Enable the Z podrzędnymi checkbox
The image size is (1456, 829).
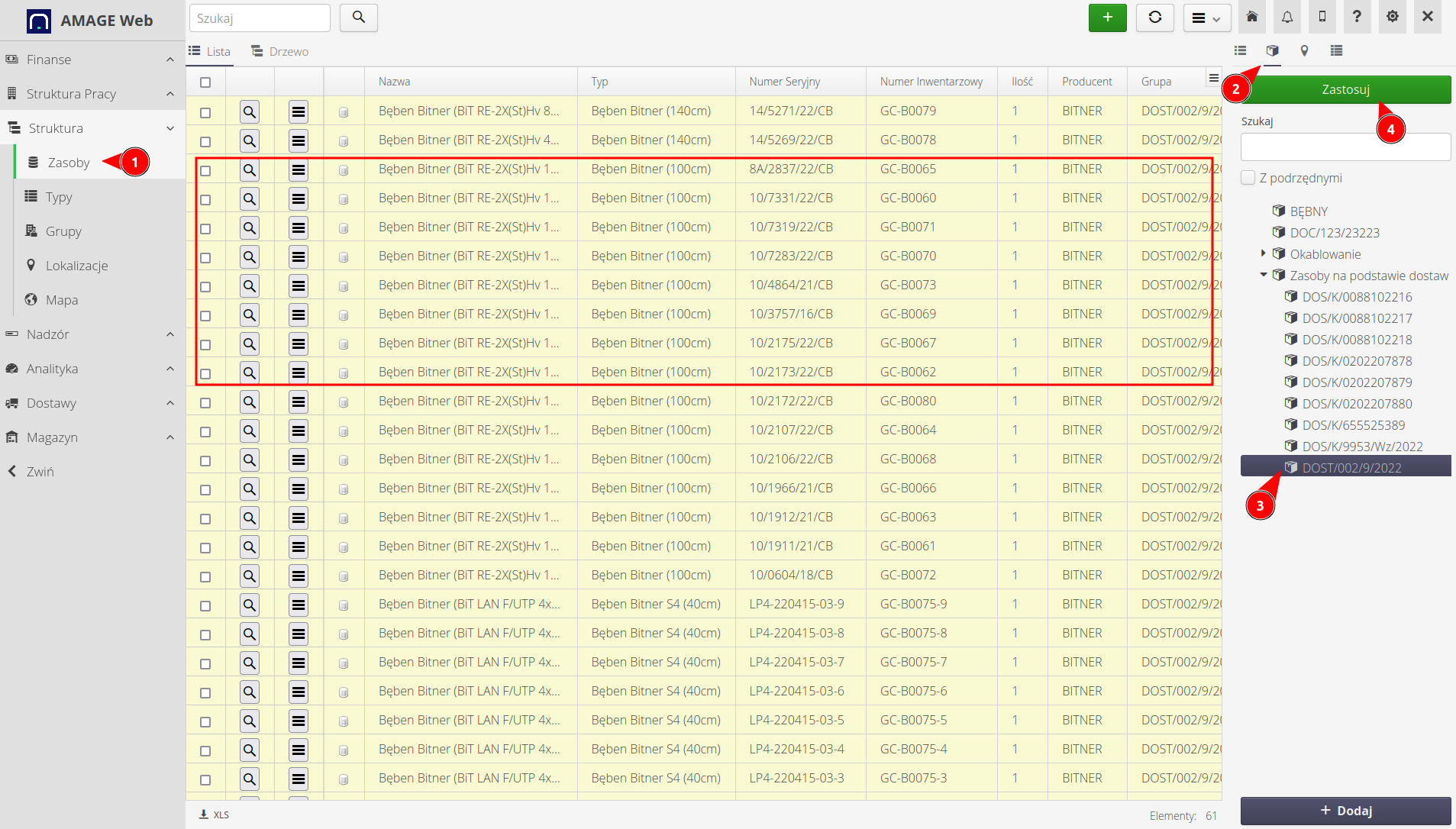[x=1249, y=177]
